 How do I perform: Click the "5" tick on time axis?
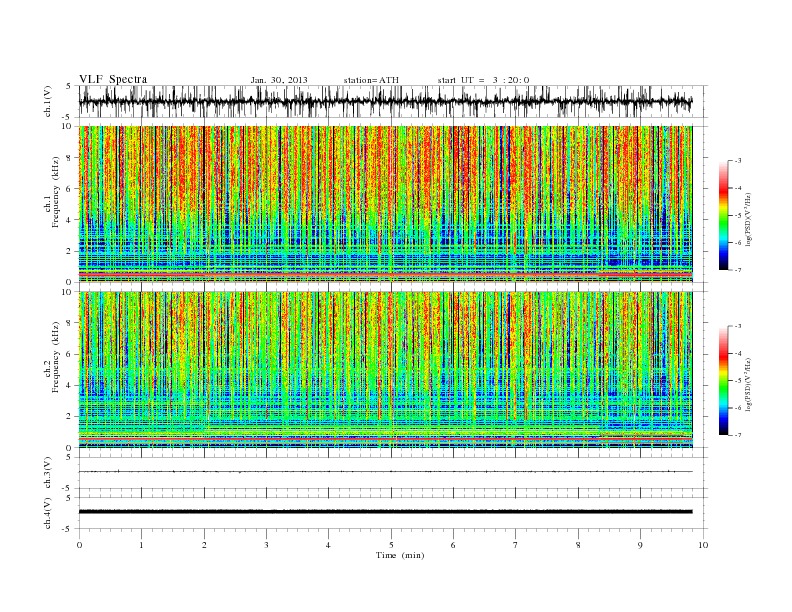click(x=391, y=545)
